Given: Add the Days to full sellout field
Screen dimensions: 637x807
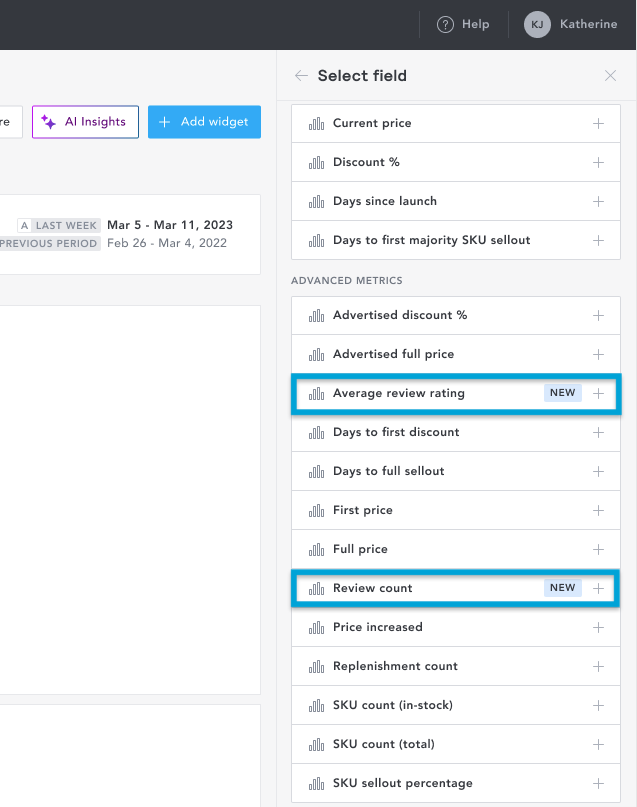Looking at the screenshot, I should pyautogui.click(x=598, y=471).
